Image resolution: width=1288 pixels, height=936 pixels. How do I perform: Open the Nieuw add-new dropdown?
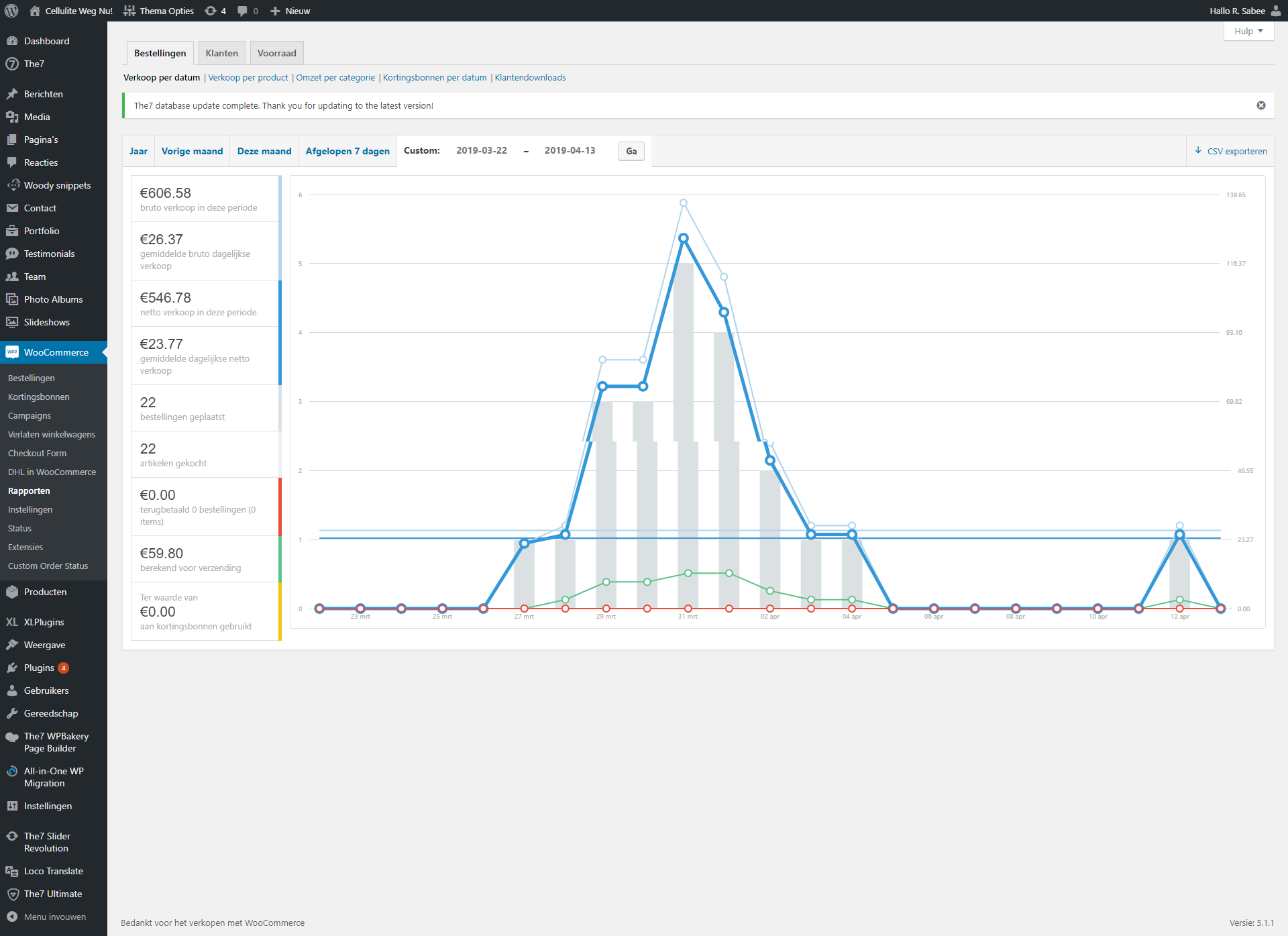pyautogui.click(x=290, y=11)
